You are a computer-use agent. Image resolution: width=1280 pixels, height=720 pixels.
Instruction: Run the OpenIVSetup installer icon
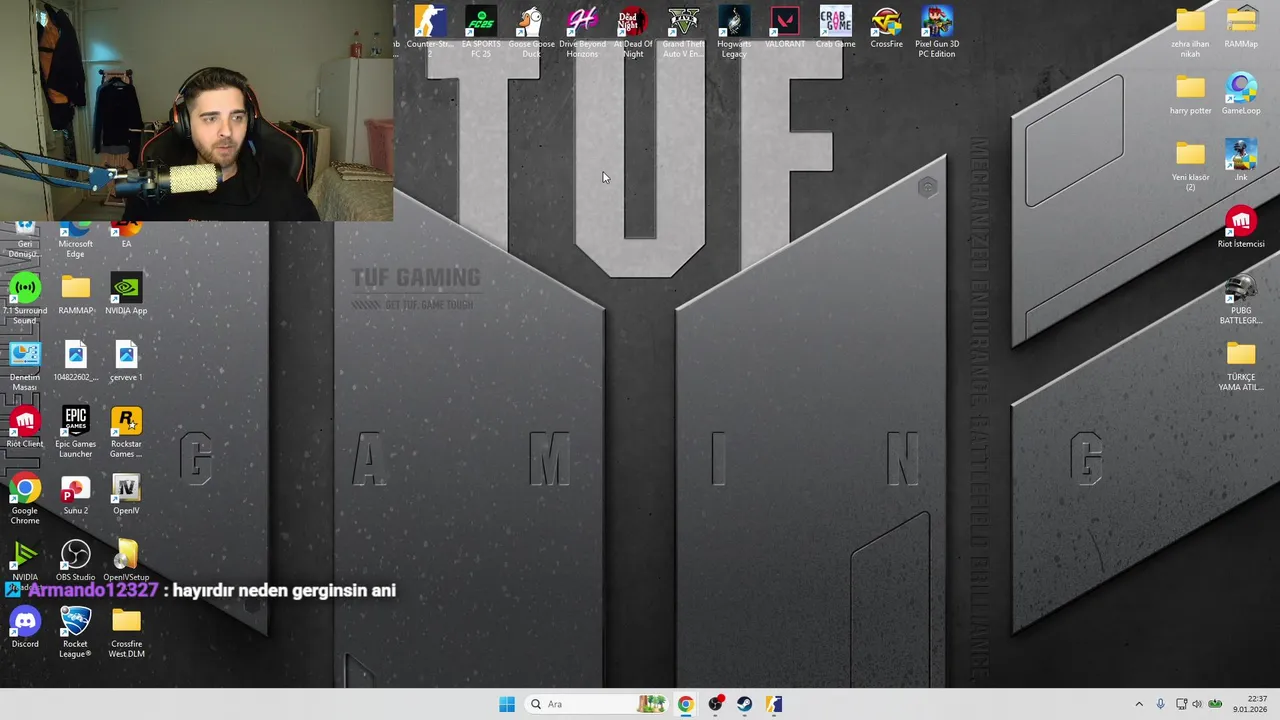pyautogui.click(x=126, y=561)
